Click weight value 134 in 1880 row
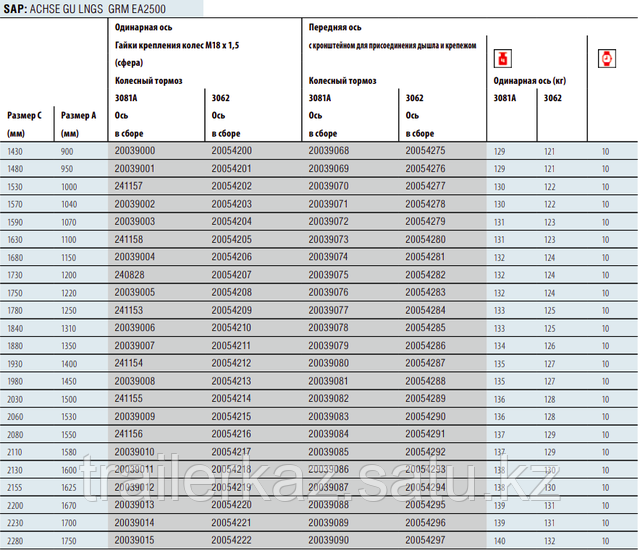 pyautogui.click(x=500, y=346)
